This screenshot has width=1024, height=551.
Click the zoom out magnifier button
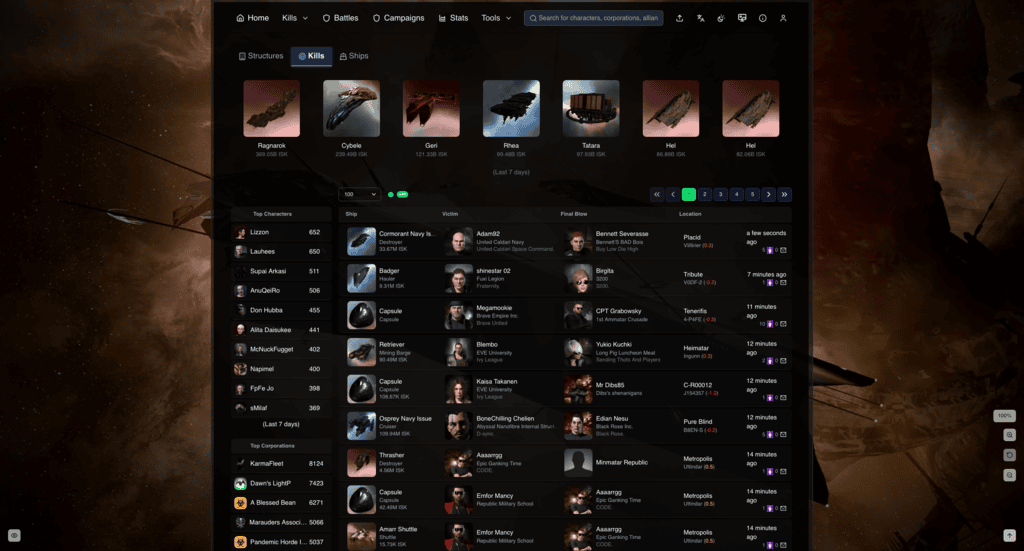(1009, 475)
